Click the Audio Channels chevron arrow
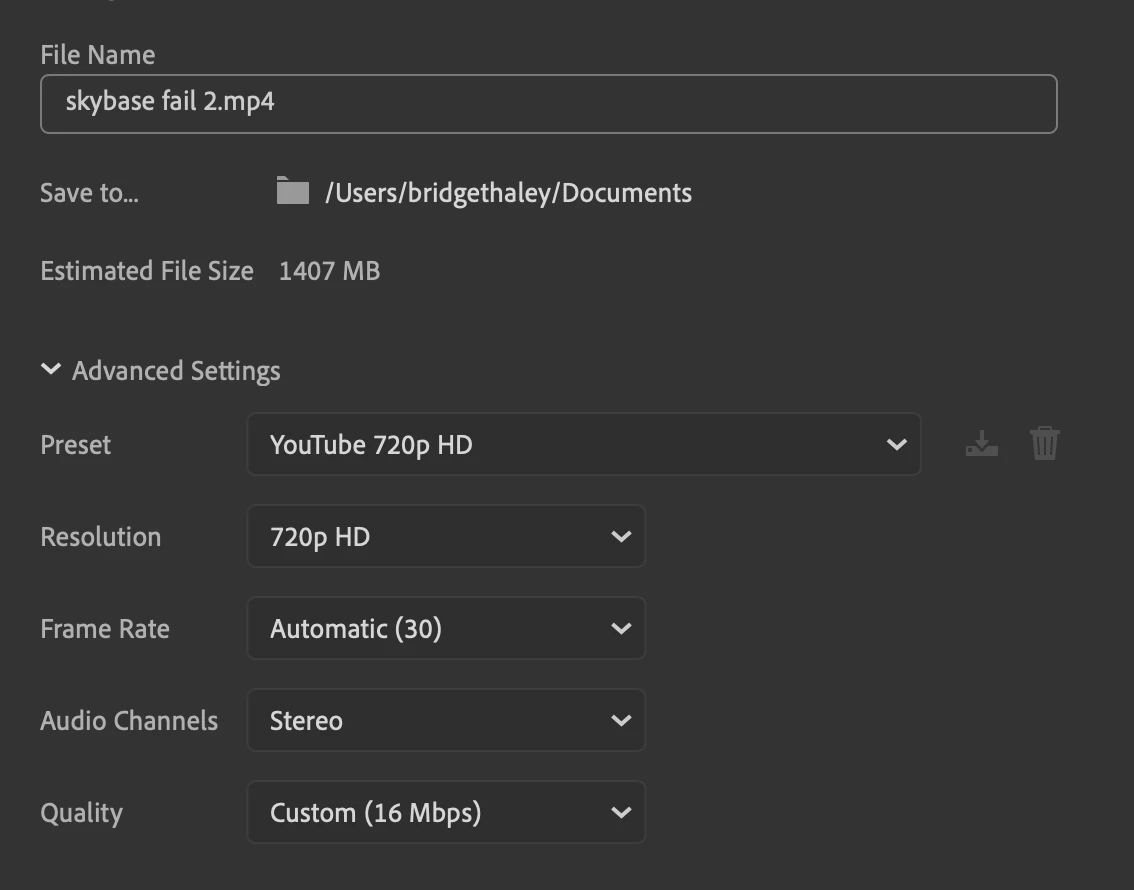This screenshot has height=890, width=1134. (x=621, y=721)
